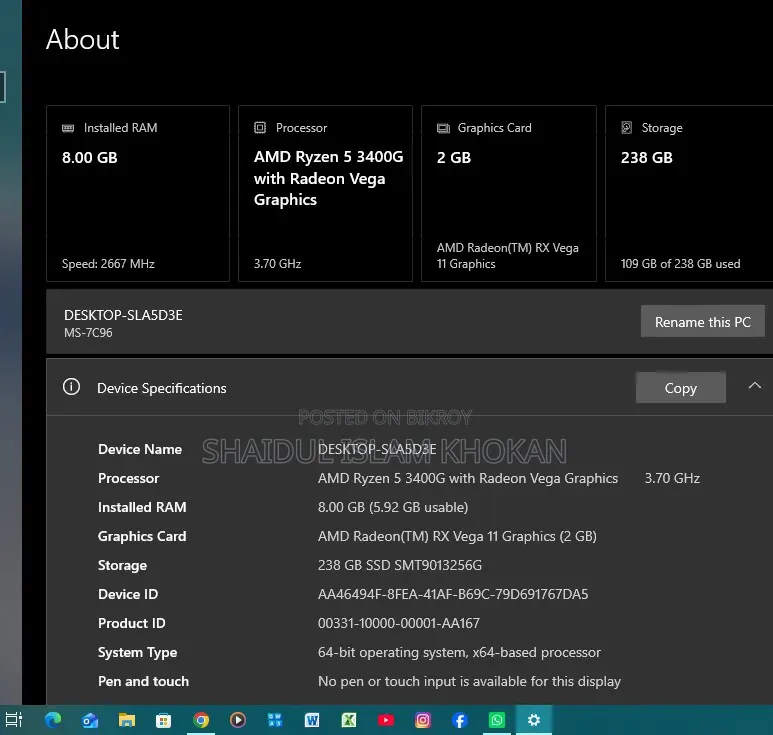
Task: Click the 238 GB SSD SMT9013256G value
Action: [x=400, y=565]
